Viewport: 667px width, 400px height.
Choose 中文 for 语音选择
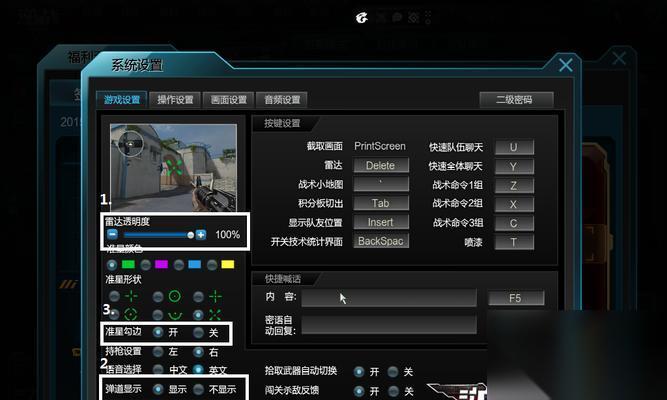click(x=158, y=369)
